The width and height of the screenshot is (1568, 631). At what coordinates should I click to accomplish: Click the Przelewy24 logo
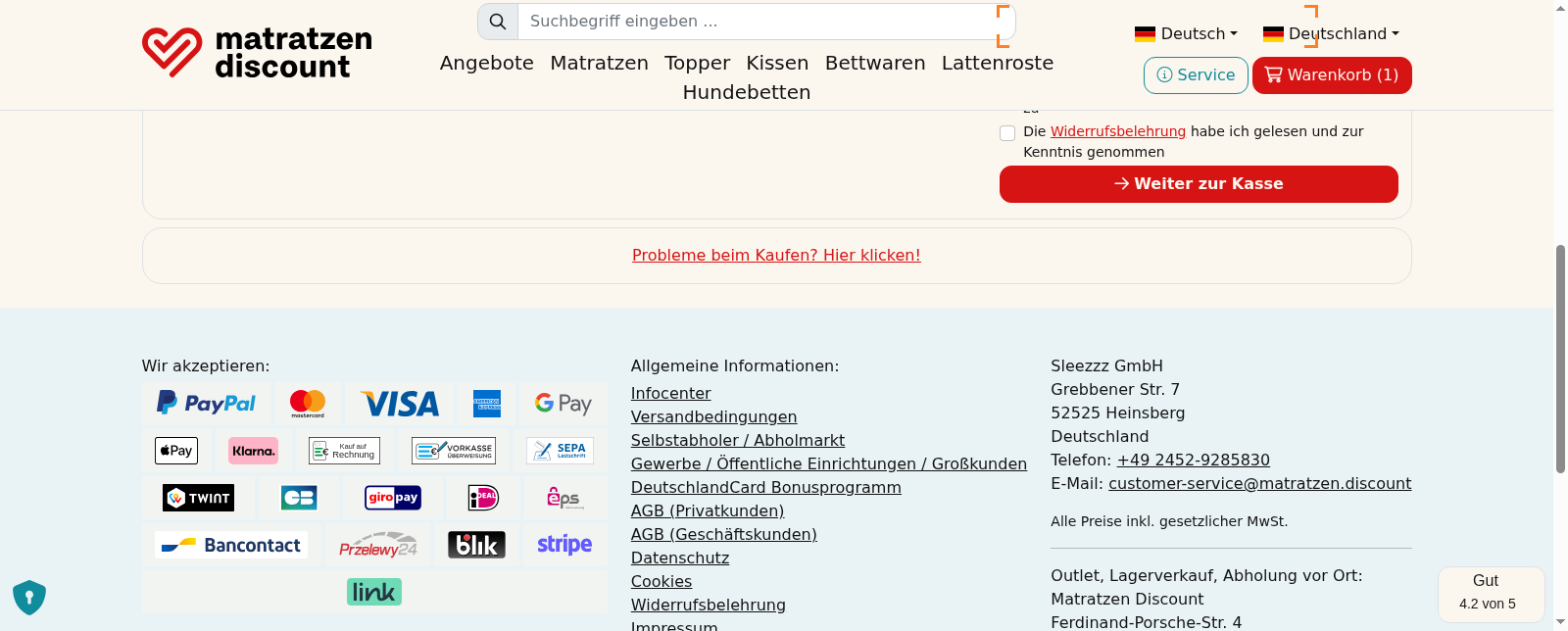(378, 545)
